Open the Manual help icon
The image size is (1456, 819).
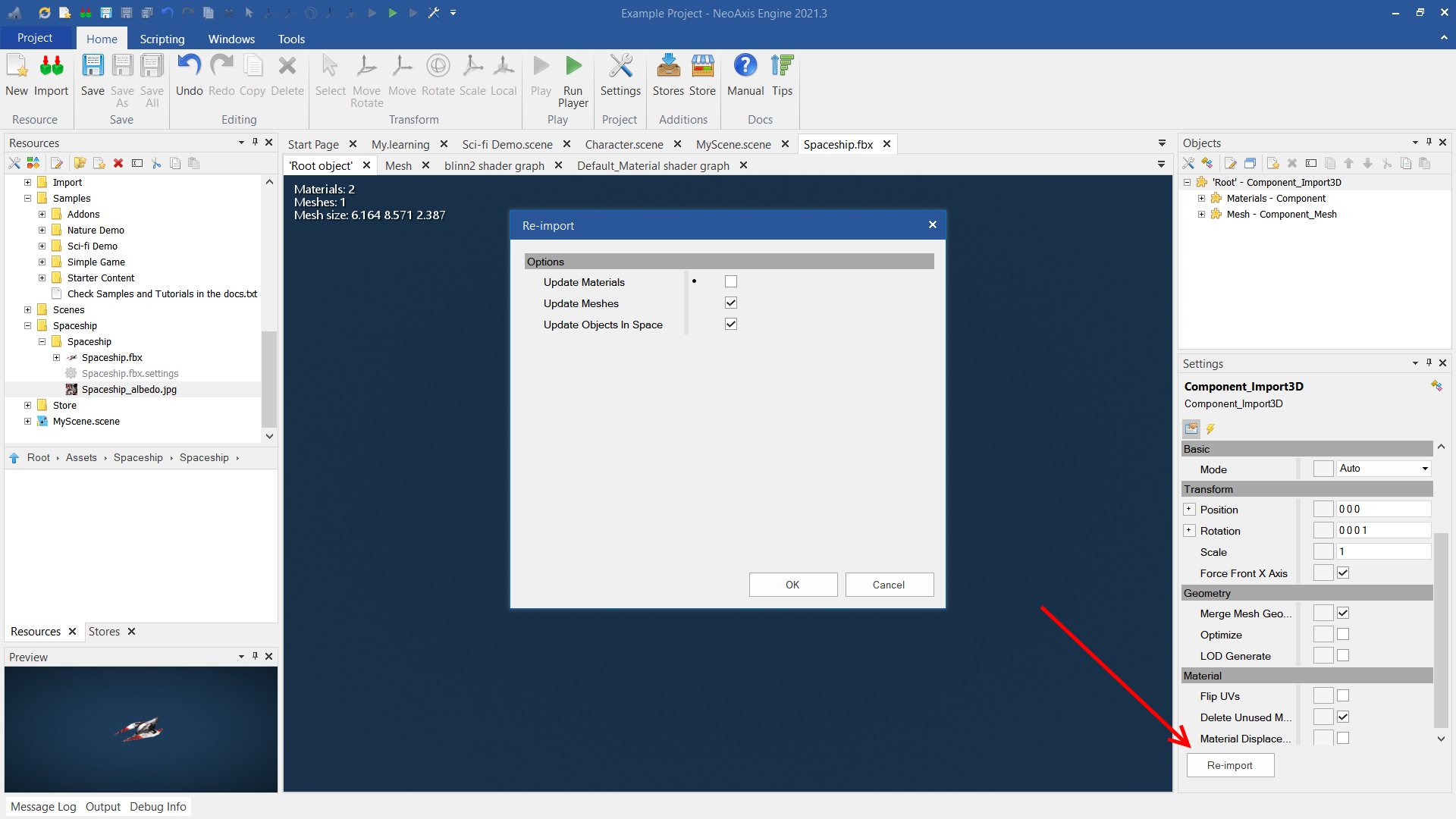745,67
